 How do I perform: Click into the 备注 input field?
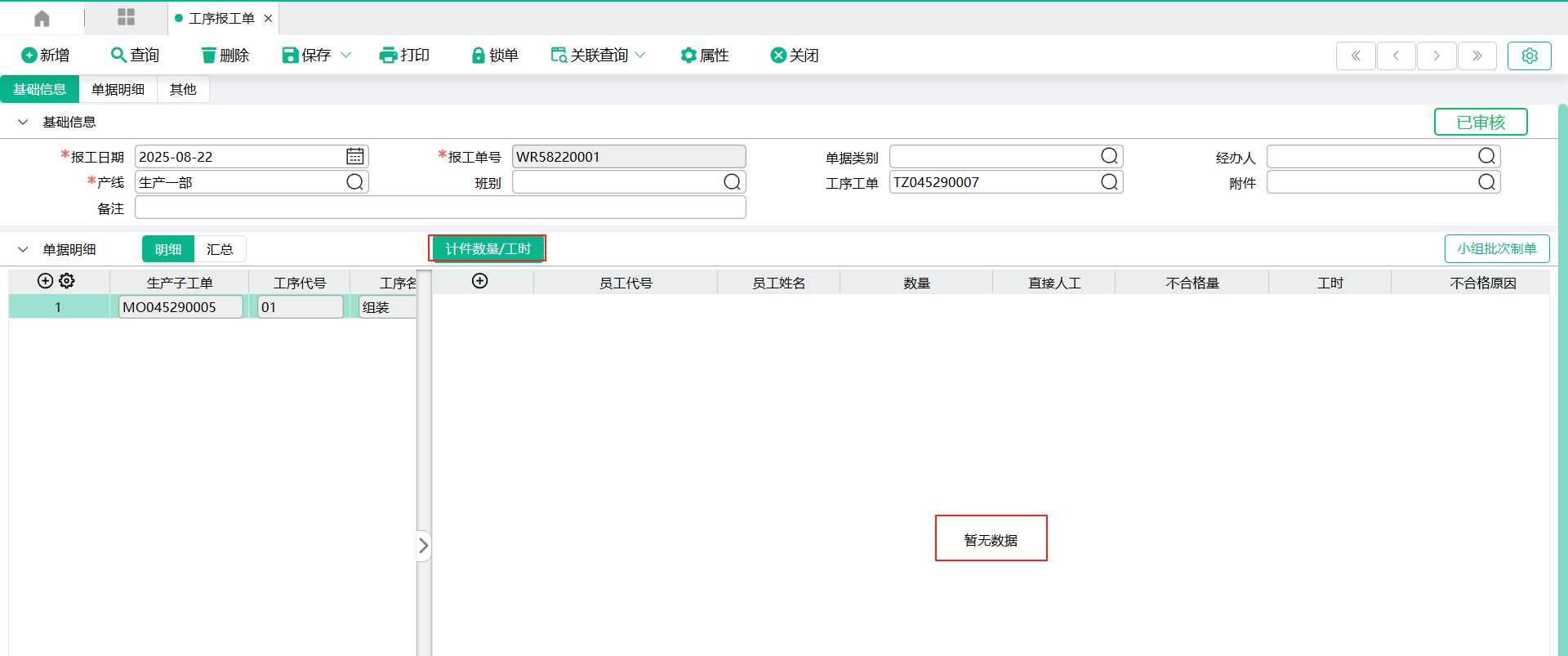(x=440, y=208)
